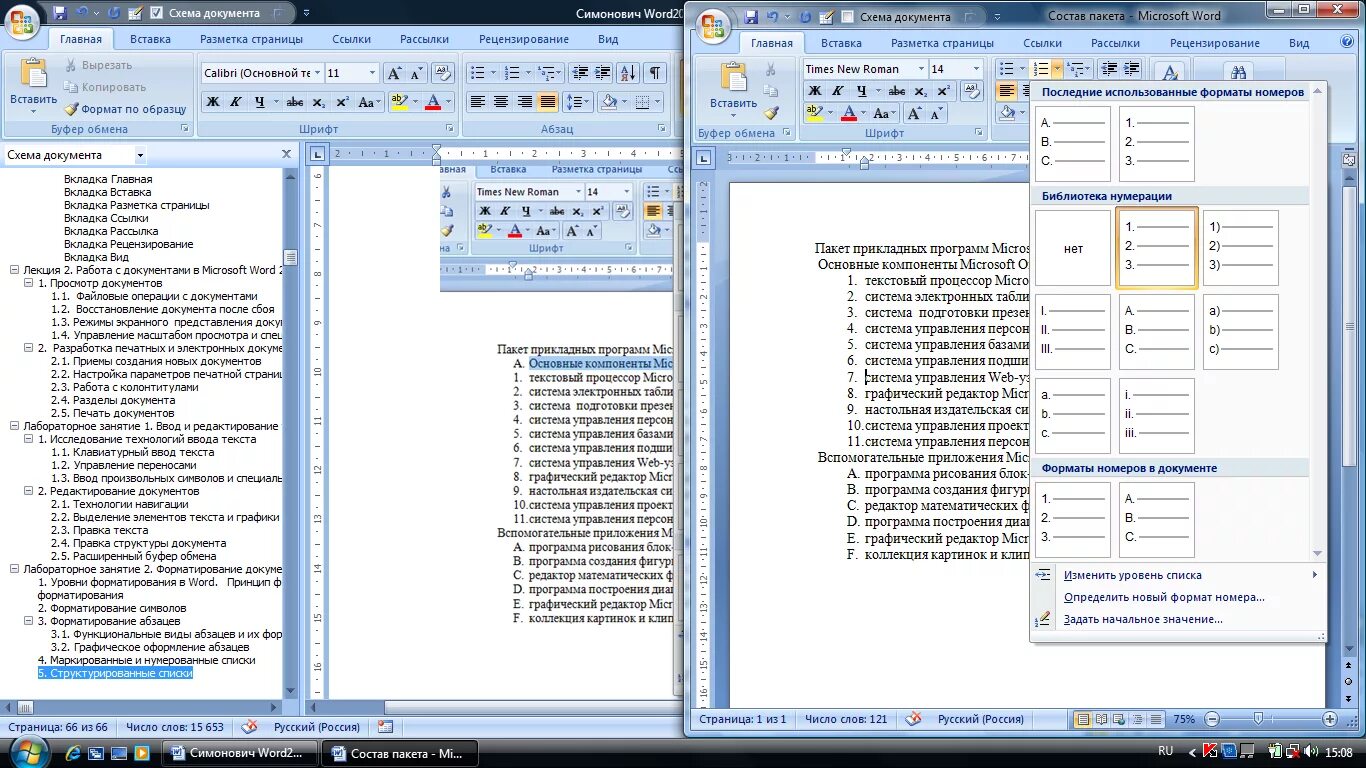Screen dimensions: 1366x768
Task: Click multilevel list icon in Состав пакета window
Action: [1075, 69]
